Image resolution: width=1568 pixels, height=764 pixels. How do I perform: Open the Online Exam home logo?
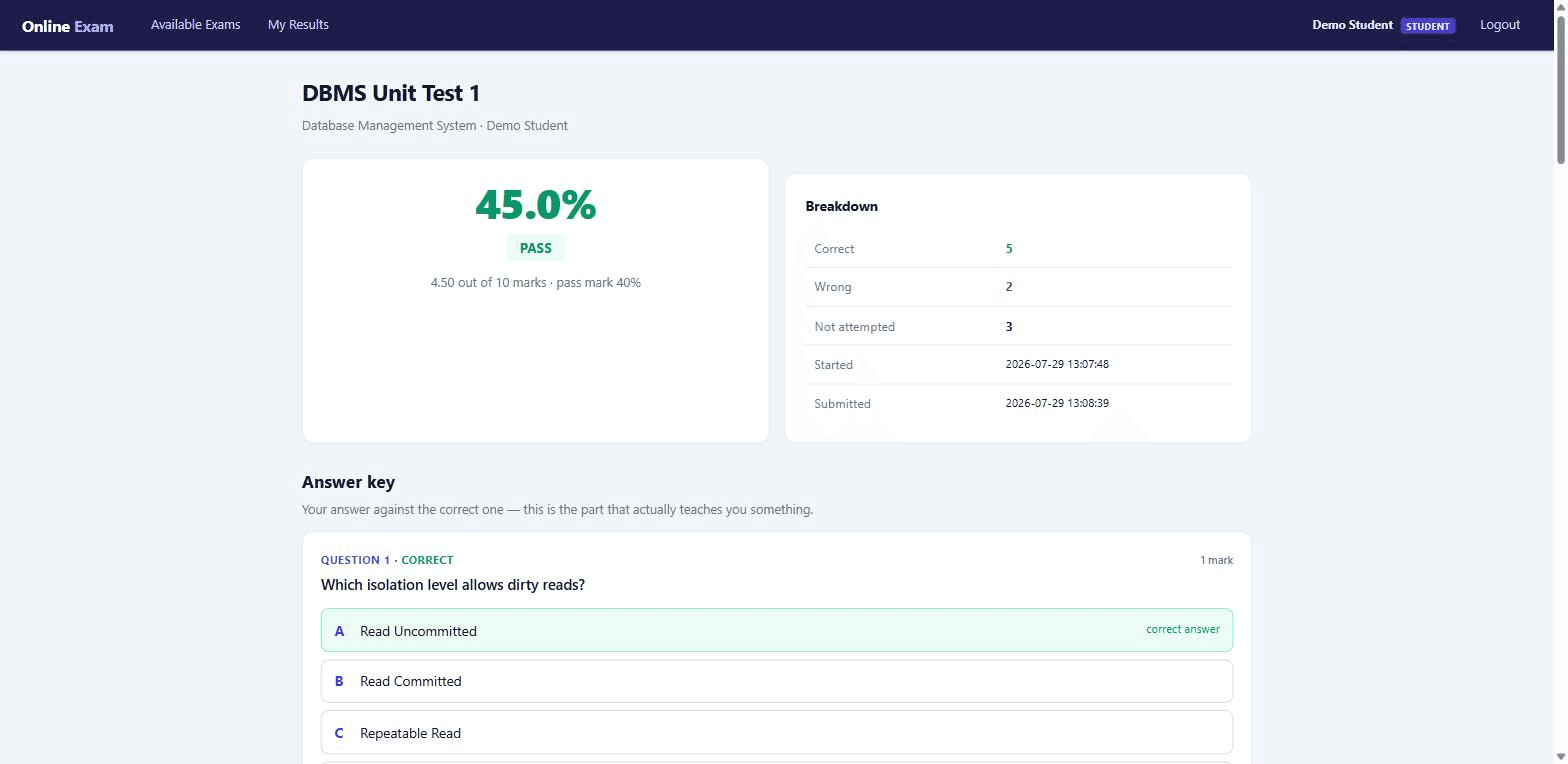point(68,26)
